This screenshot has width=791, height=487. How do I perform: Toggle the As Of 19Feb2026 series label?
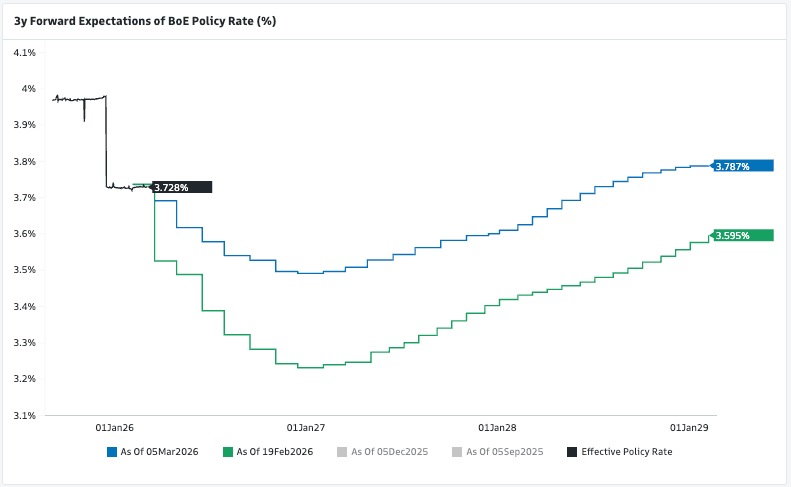275,452
